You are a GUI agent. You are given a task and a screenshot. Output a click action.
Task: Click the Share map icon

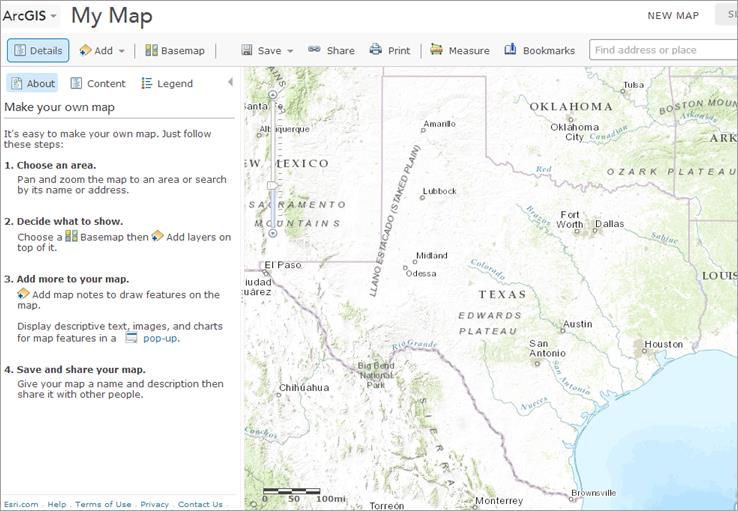tap(331, 50)
